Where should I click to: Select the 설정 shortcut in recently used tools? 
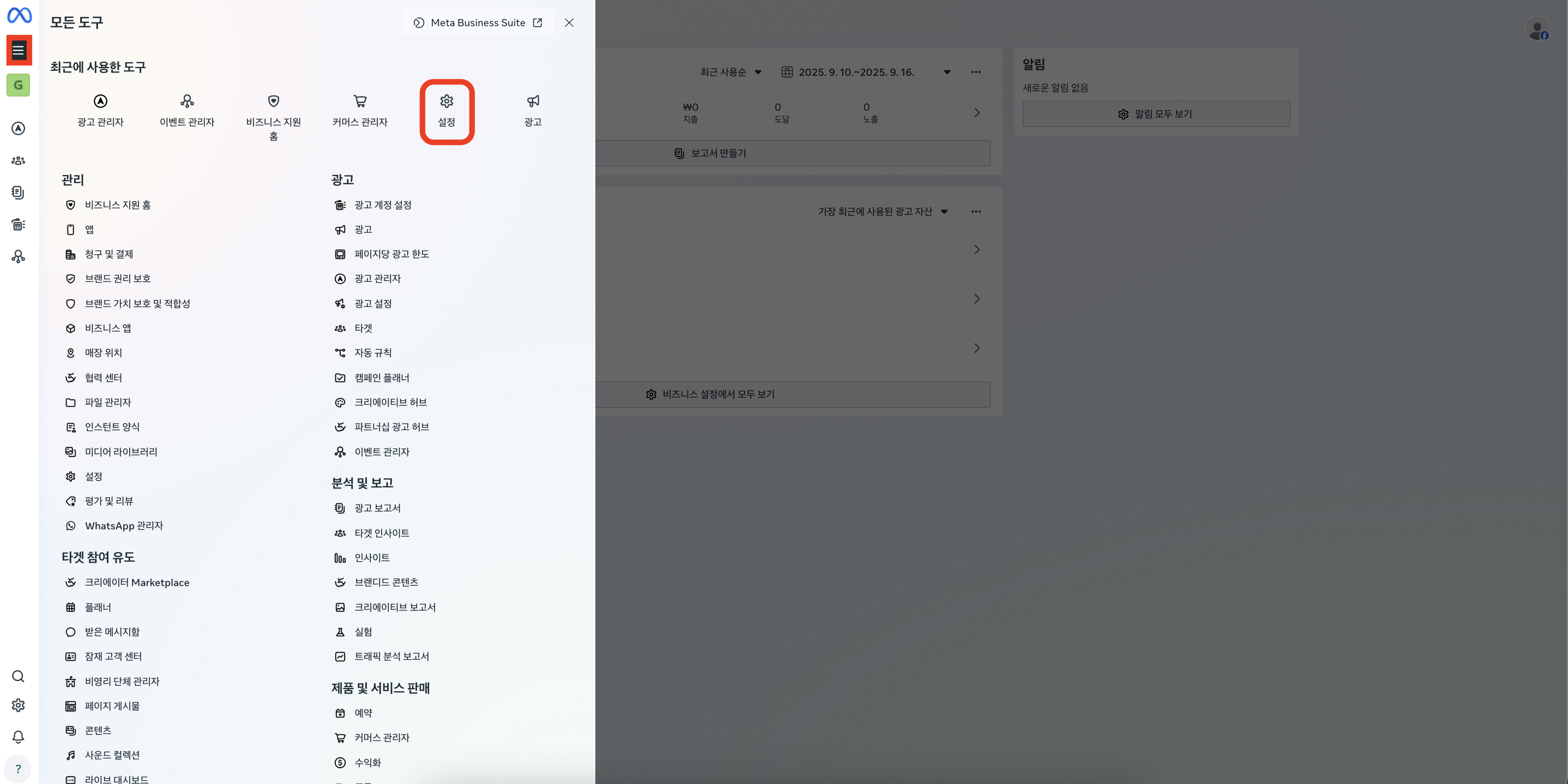447,111
